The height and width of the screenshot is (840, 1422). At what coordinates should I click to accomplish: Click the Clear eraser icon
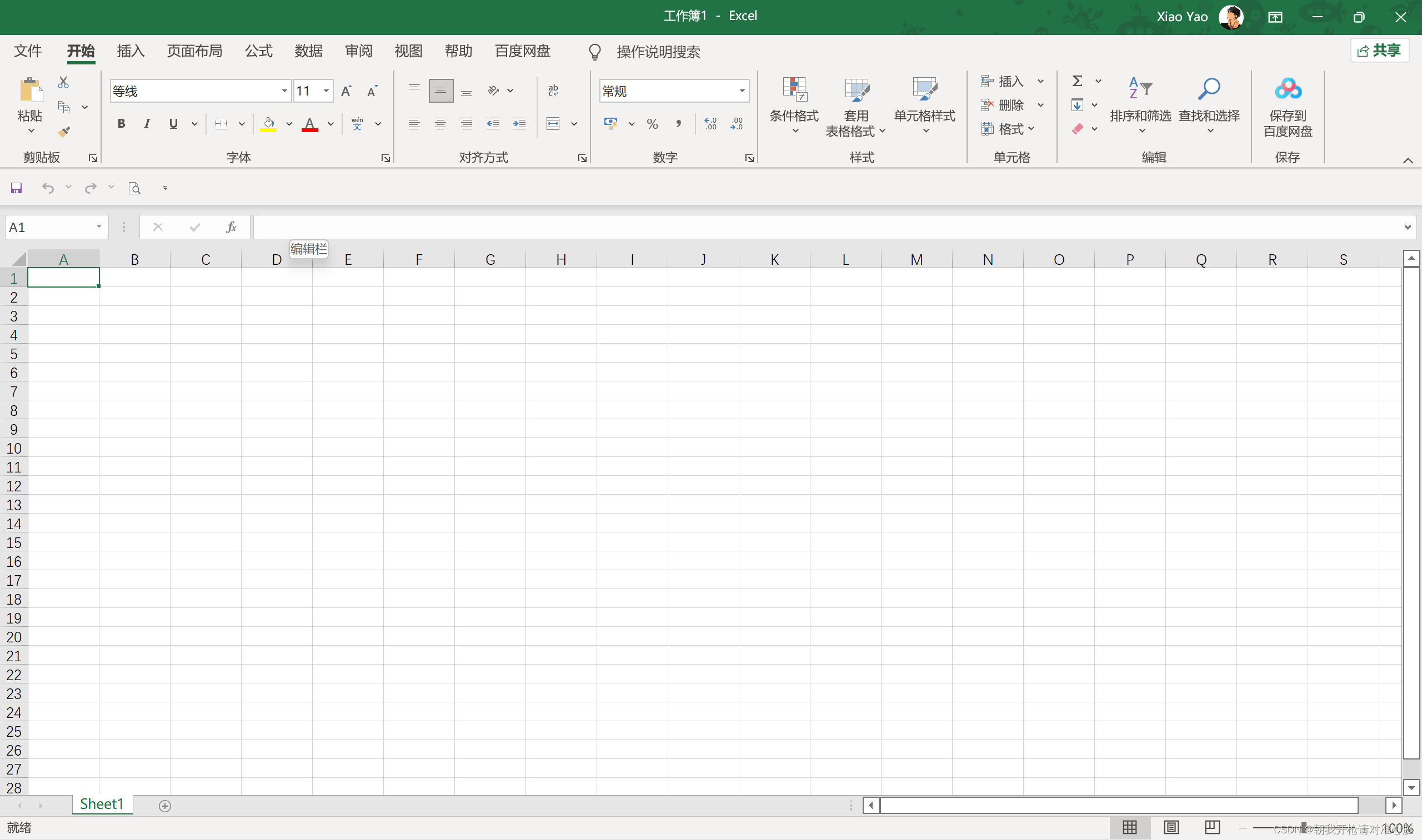1077,129
